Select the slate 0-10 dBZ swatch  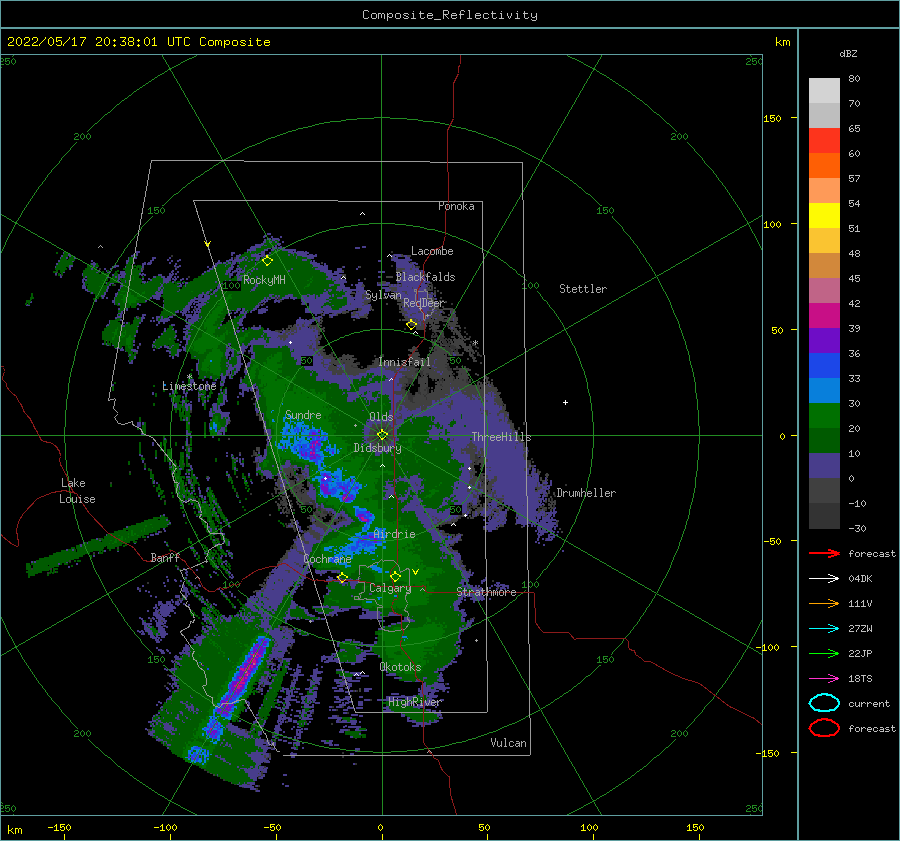pyautogui.click(x=824, y=466)
